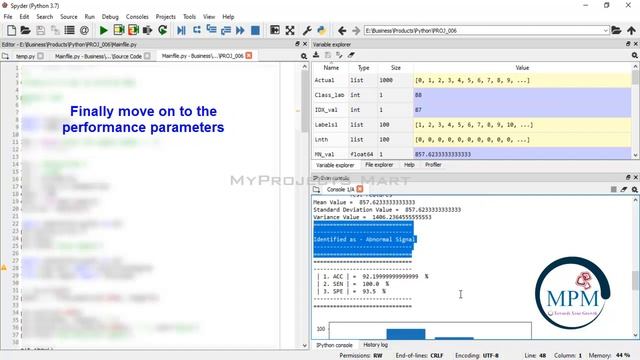Screen dimensions: 640x360
Task: Open the Help menu
Action: coord(228,17)
